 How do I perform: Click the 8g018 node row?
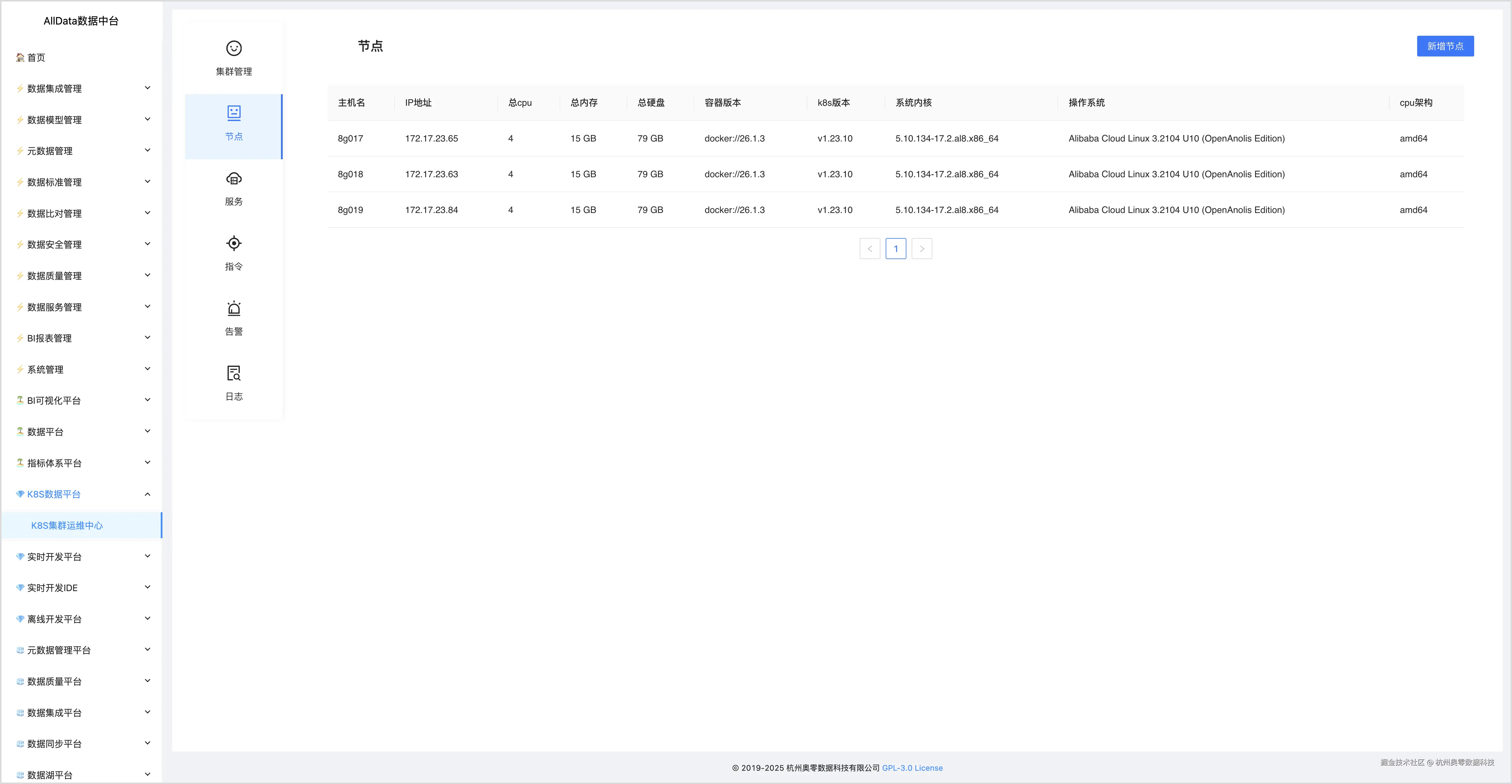pyautogui.click(x=350, y=174)
